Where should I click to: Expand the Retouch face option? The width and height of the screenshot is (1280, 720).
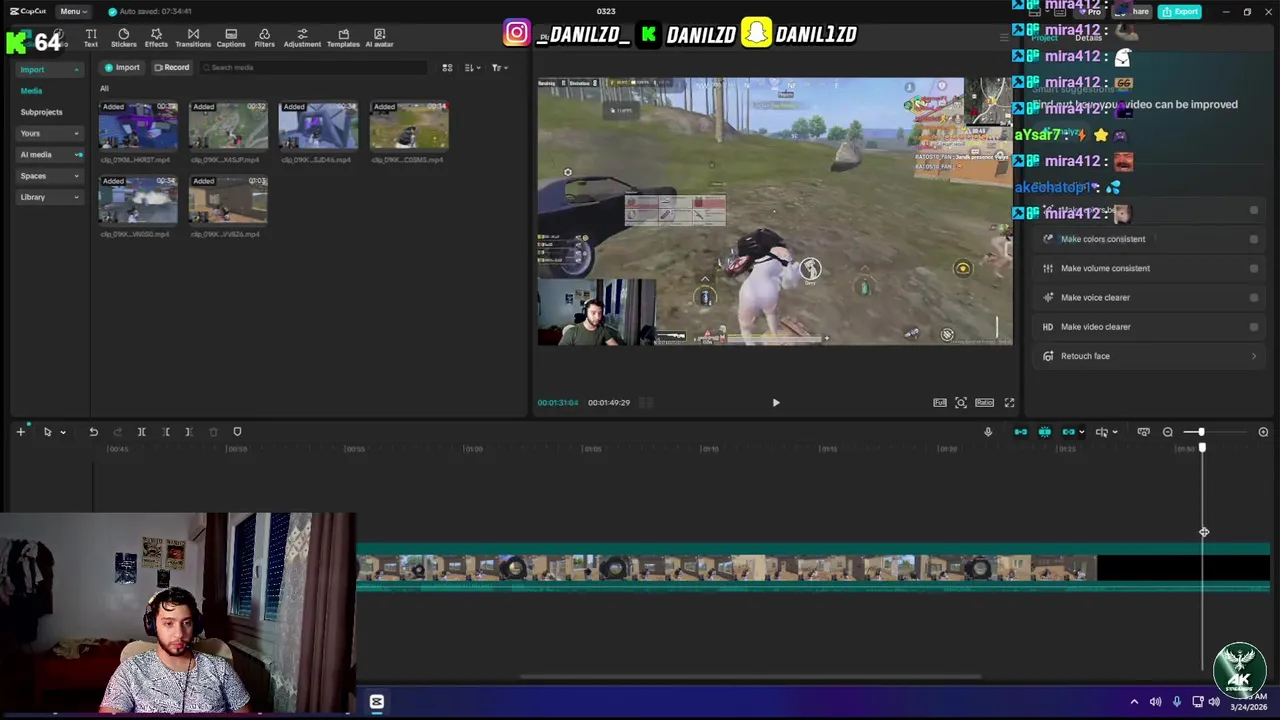[x=1254, y=356]
